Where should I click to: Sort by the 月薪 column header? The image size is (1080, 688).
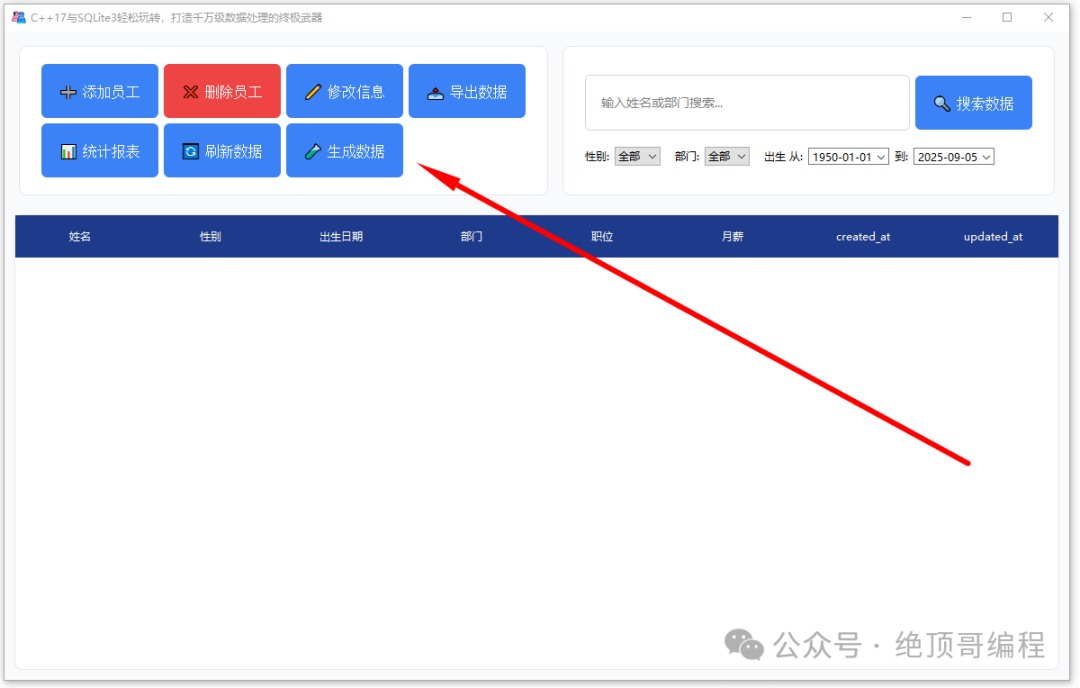(732, 236)
